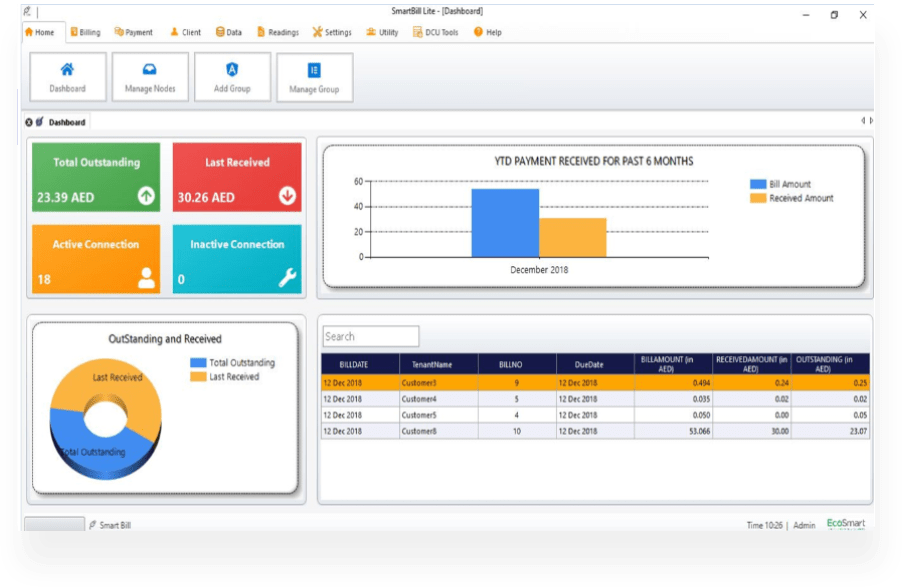
Task: Switch to the DCU Tools tab
Action: click(435, 32)
